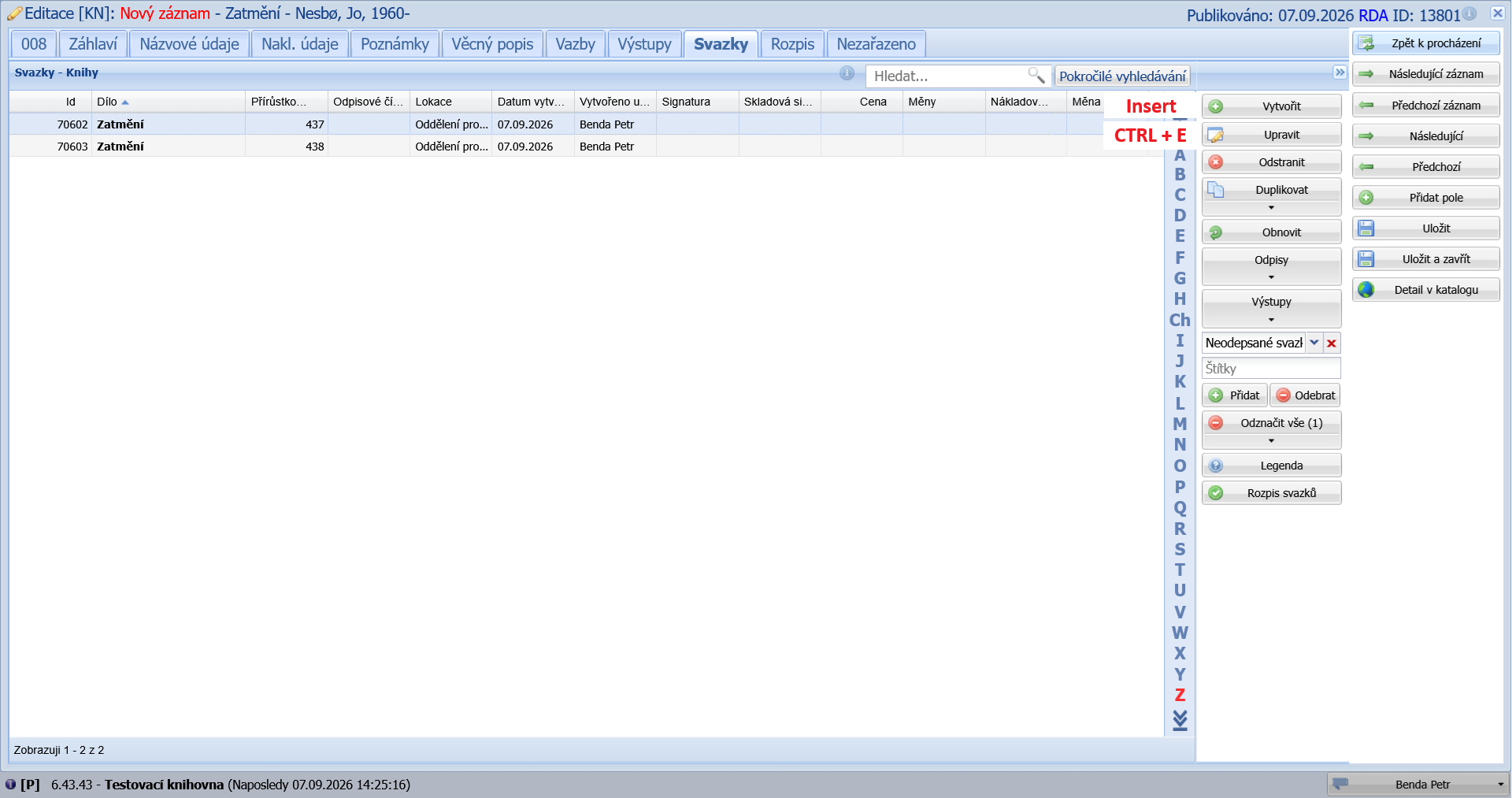Expand the Odpisy dropdown button
Viewport: 1512px width, 798px height.
(x=1271, y=267)
